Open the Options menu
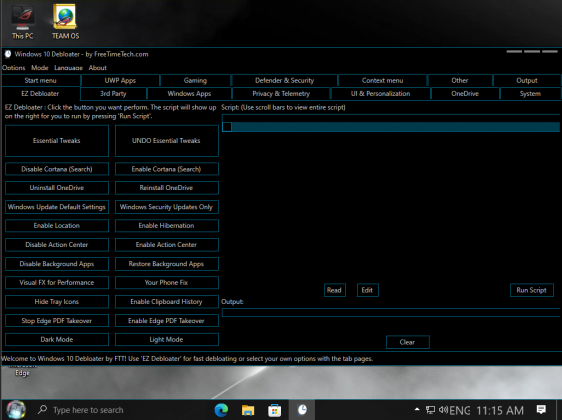The height and width of the screenshot is (420, 562). [14, 68]
